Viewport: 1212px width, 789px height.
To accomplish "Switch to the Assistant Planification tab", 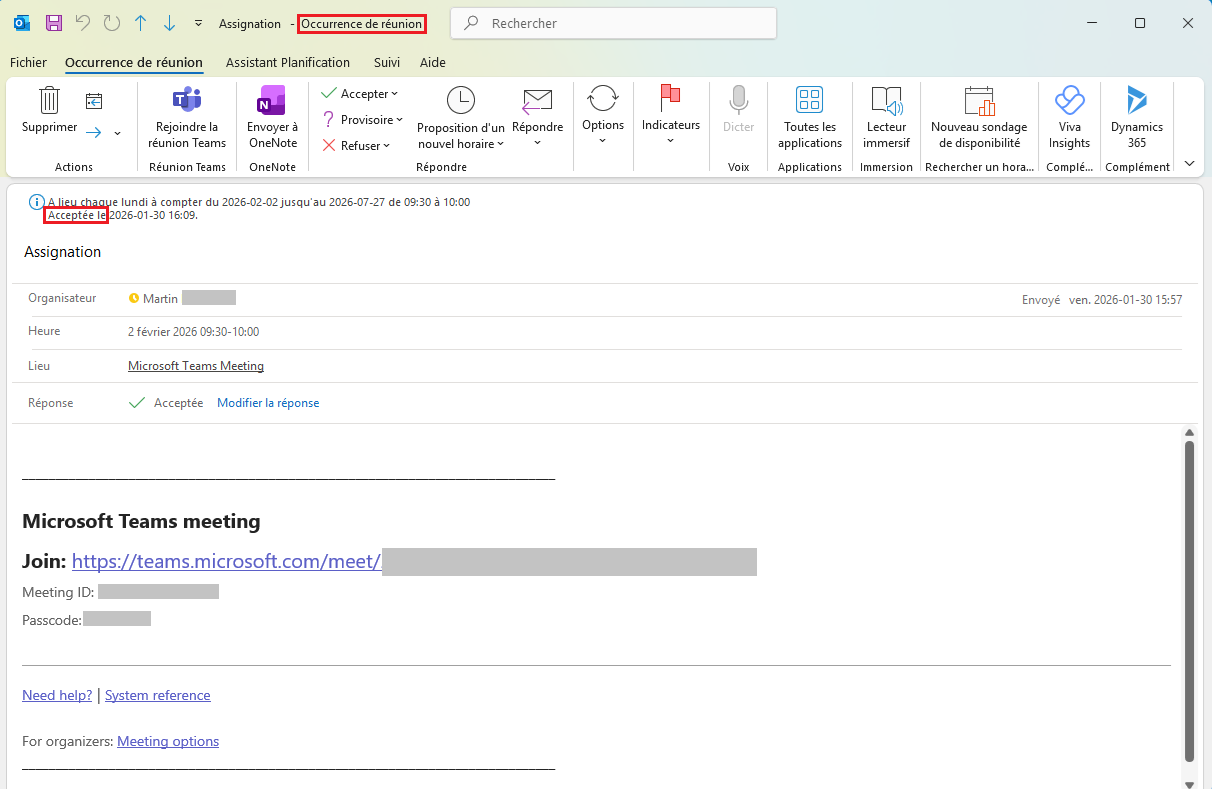I will pos(288,62).
